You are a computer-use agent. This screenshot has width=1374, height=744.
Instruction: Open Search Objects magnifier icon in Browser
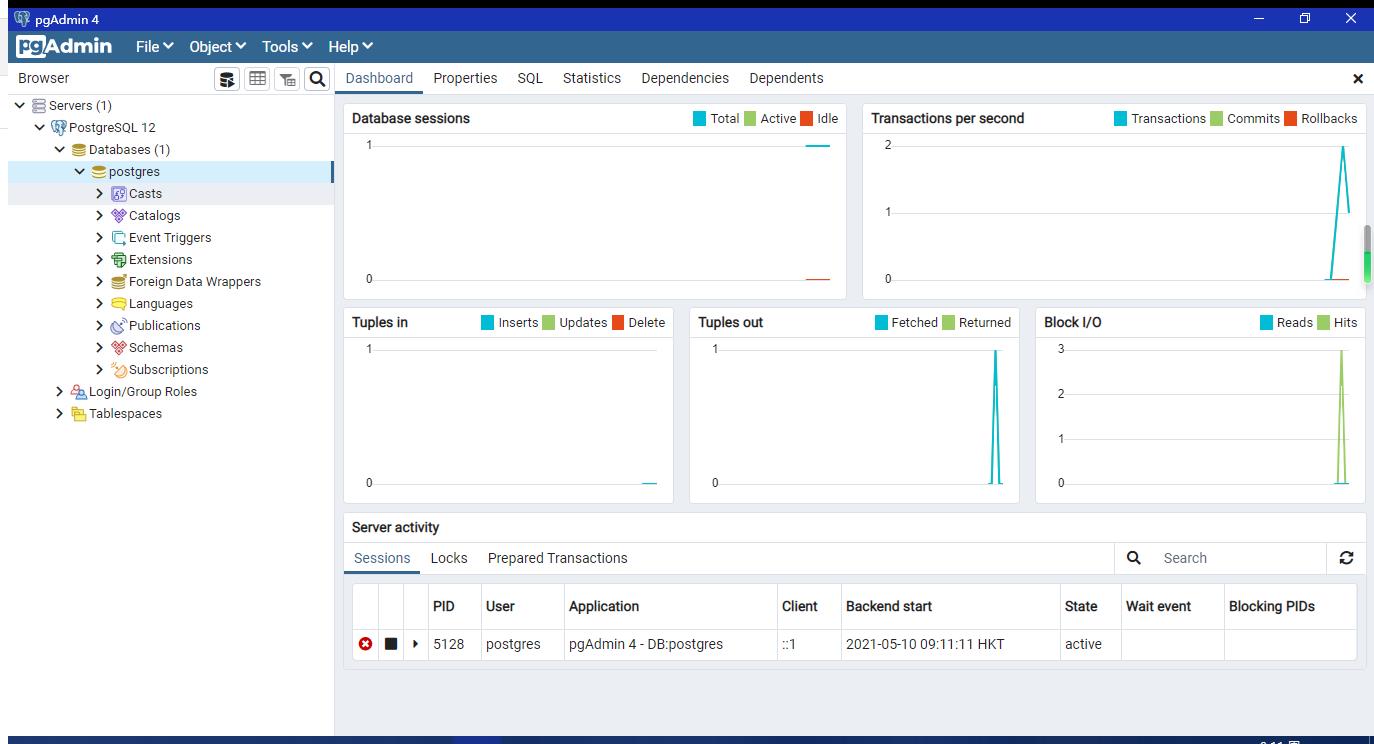317,78
